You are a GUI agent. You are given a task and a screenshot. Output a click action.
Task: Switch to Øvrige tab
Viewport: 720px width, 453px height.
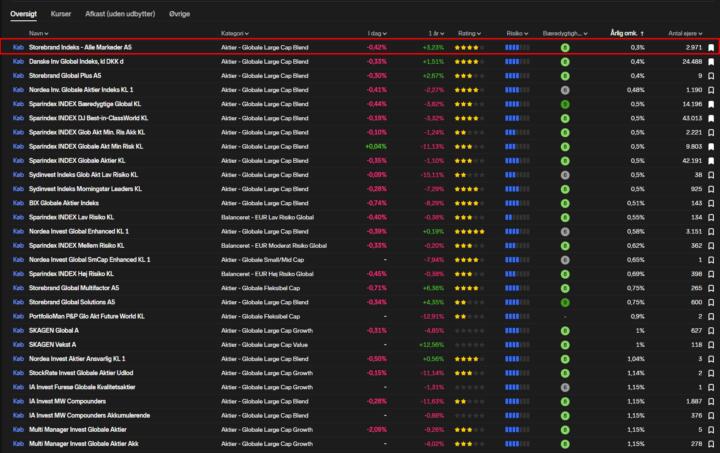coord(180,14)
